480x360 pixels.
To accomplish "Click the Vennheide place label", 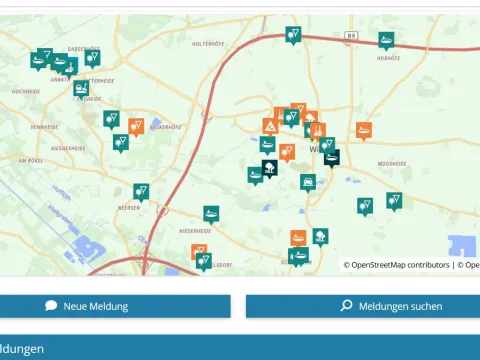I will [44, 127].
